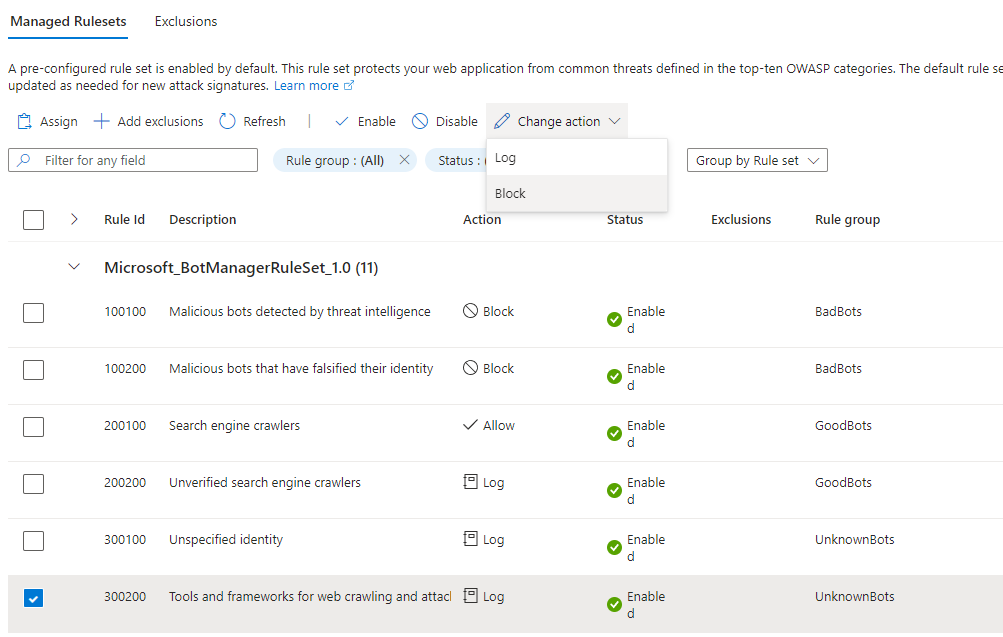1003x637 pixels.
Task: Click the Block icon for rule 100200
Action: [470, 368]
